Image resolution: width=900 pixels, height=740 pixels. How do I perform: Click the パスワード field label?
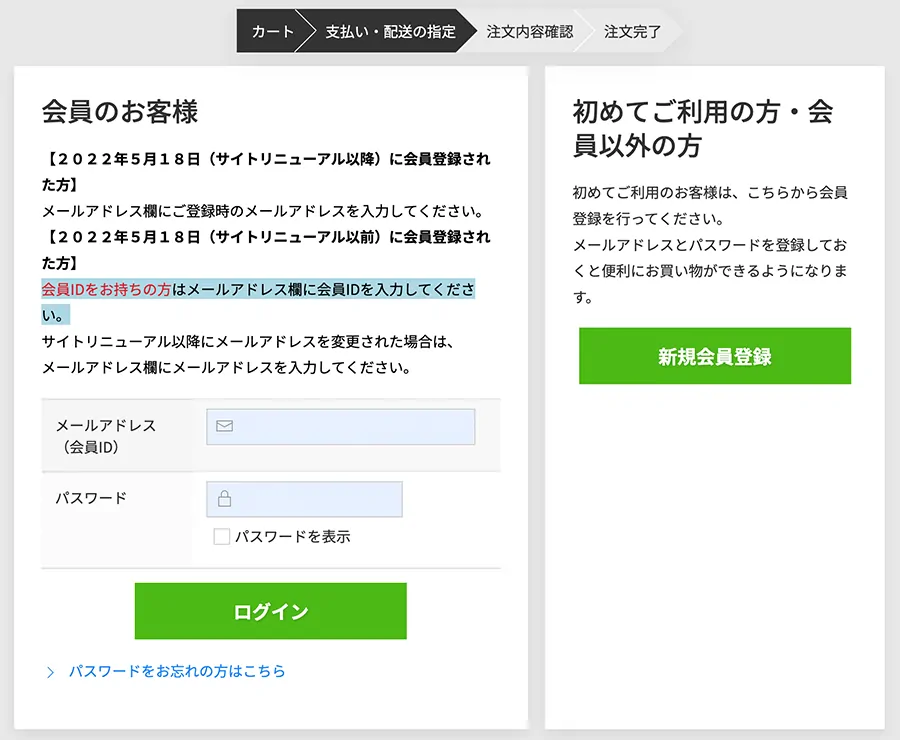tap(91, 498)
